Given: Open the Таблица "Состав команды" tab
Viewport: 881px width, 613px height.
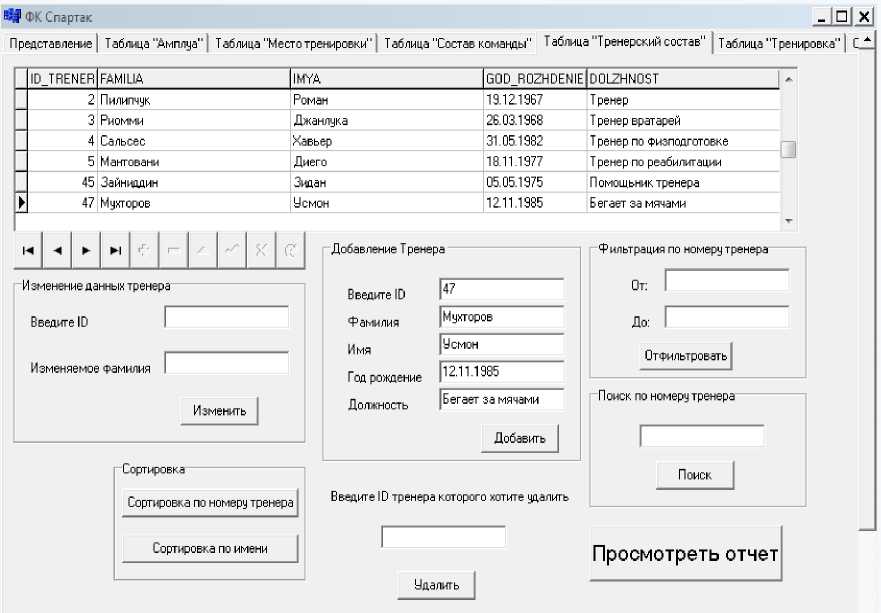Looking at the screenshot, I should (457, 43).
